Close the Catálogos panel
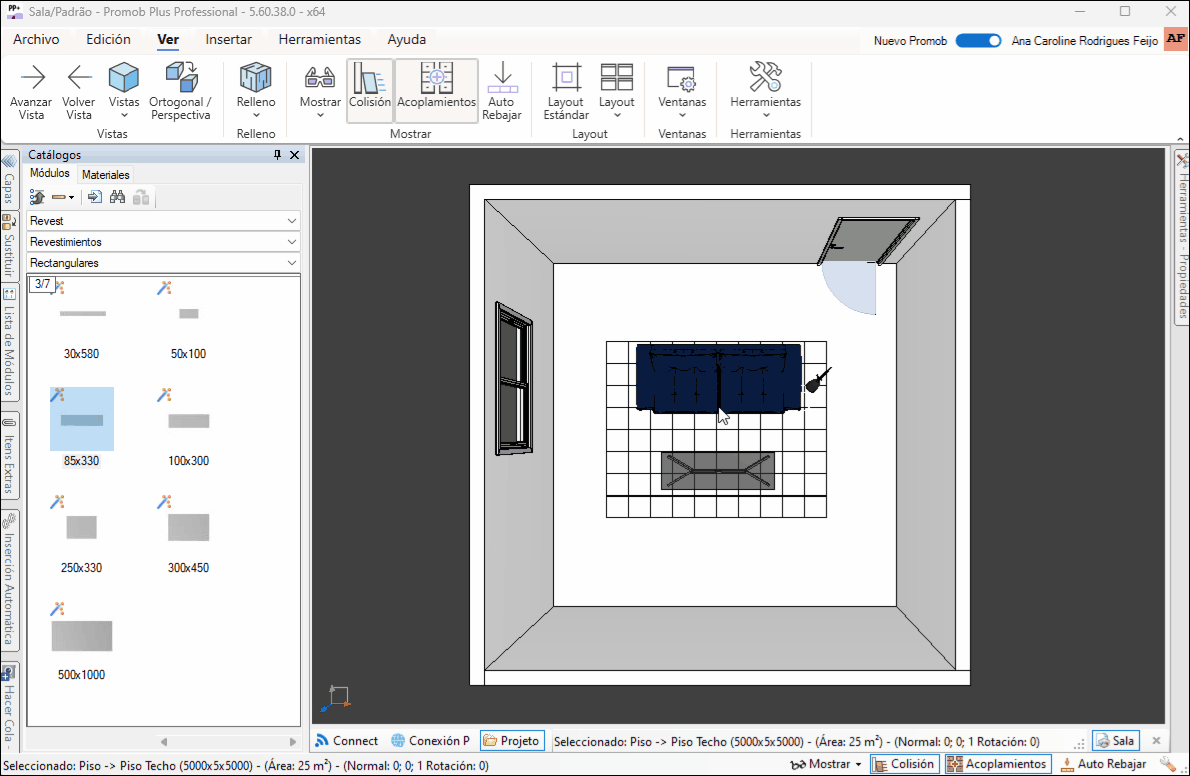The image size is (1190, 776). tap(294, 155)
